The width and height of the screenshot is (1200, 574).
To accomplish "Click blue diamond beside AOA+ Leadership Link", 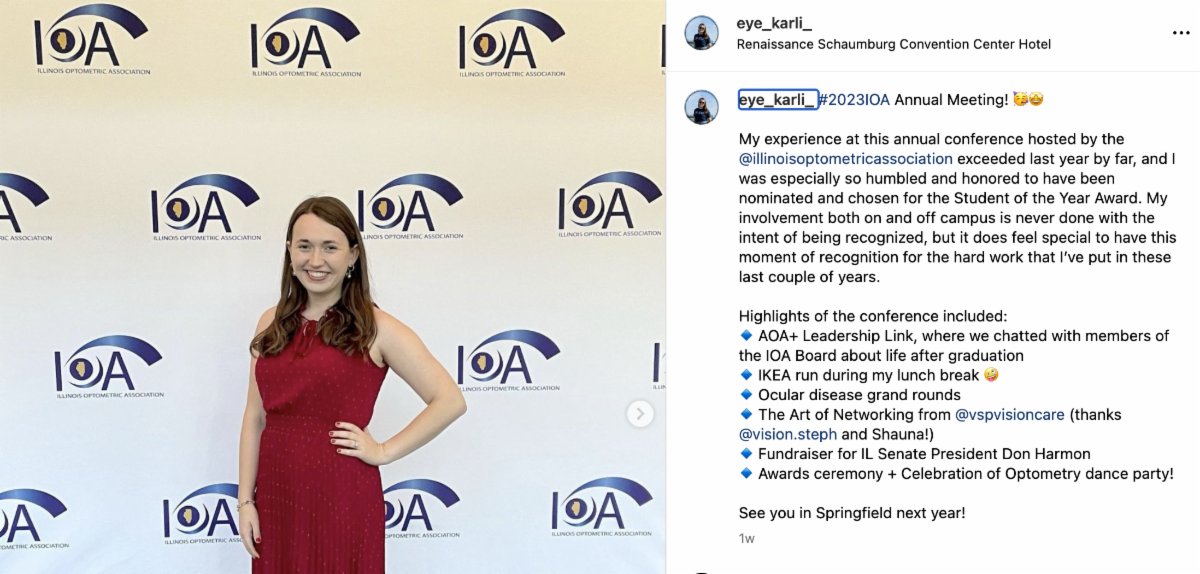I will click(746, 336).
